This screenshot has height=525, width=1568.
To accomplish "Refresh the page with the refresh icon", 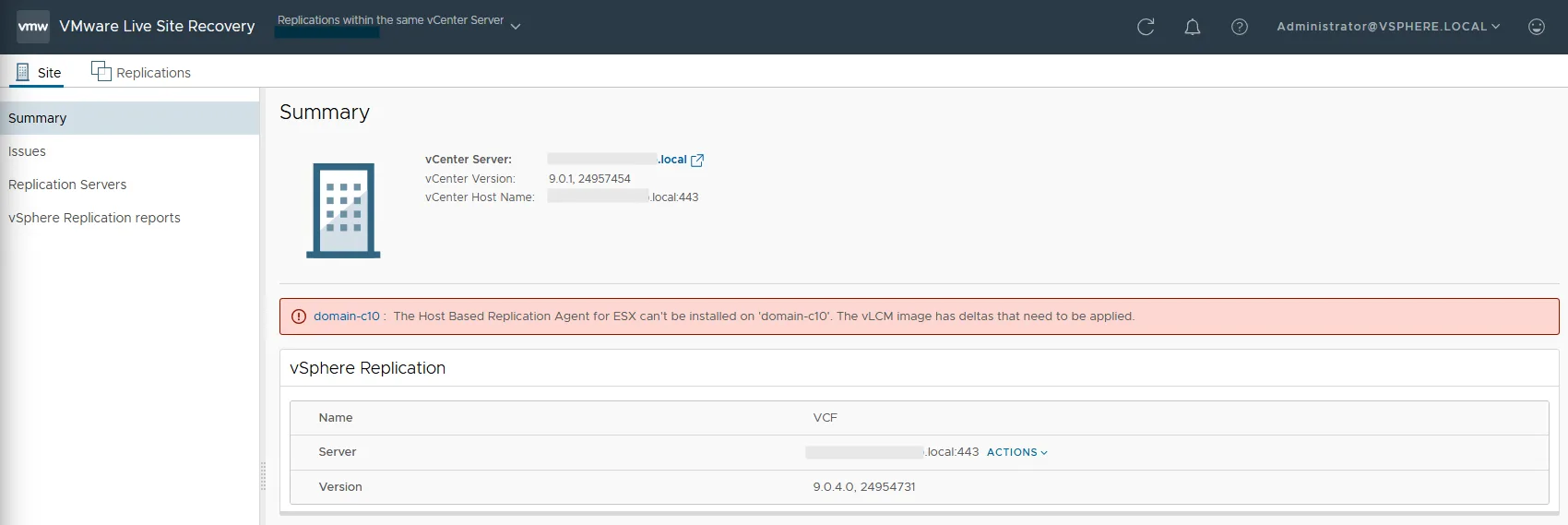I will tap(1146, 27).
